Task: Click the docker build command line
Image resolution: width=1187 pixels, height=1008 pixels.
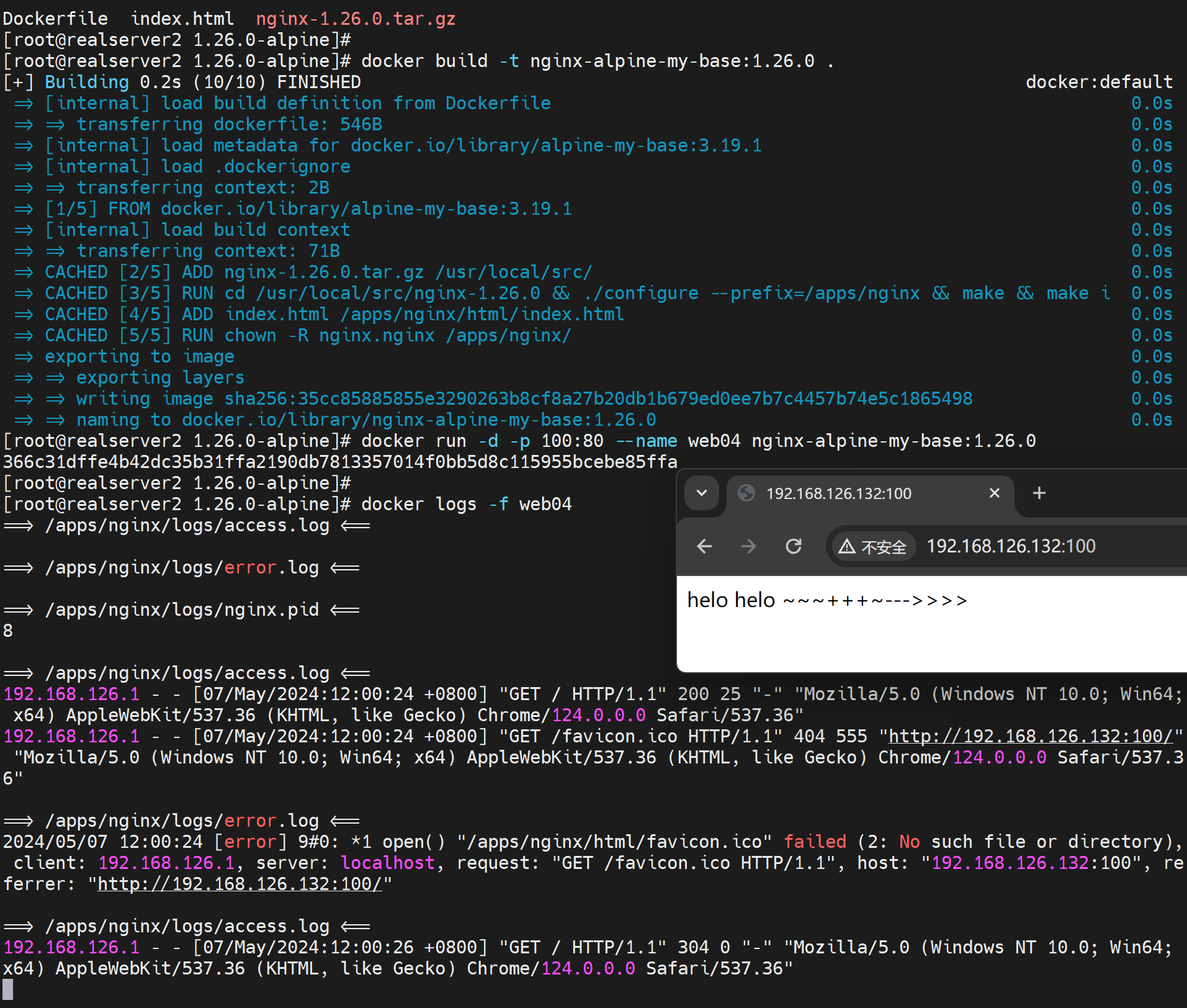Action: click(x=597, y=61)
